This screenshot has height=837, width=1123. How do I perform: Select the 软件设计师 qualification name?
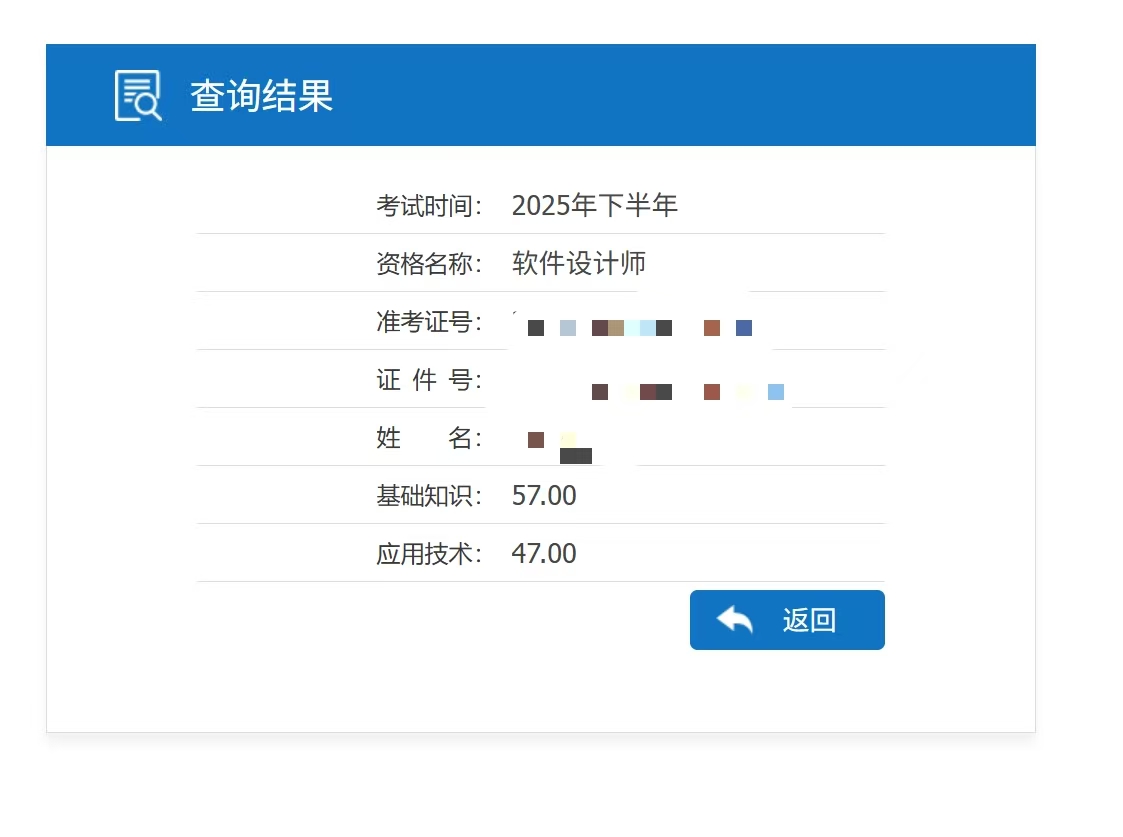pos(580,262)
